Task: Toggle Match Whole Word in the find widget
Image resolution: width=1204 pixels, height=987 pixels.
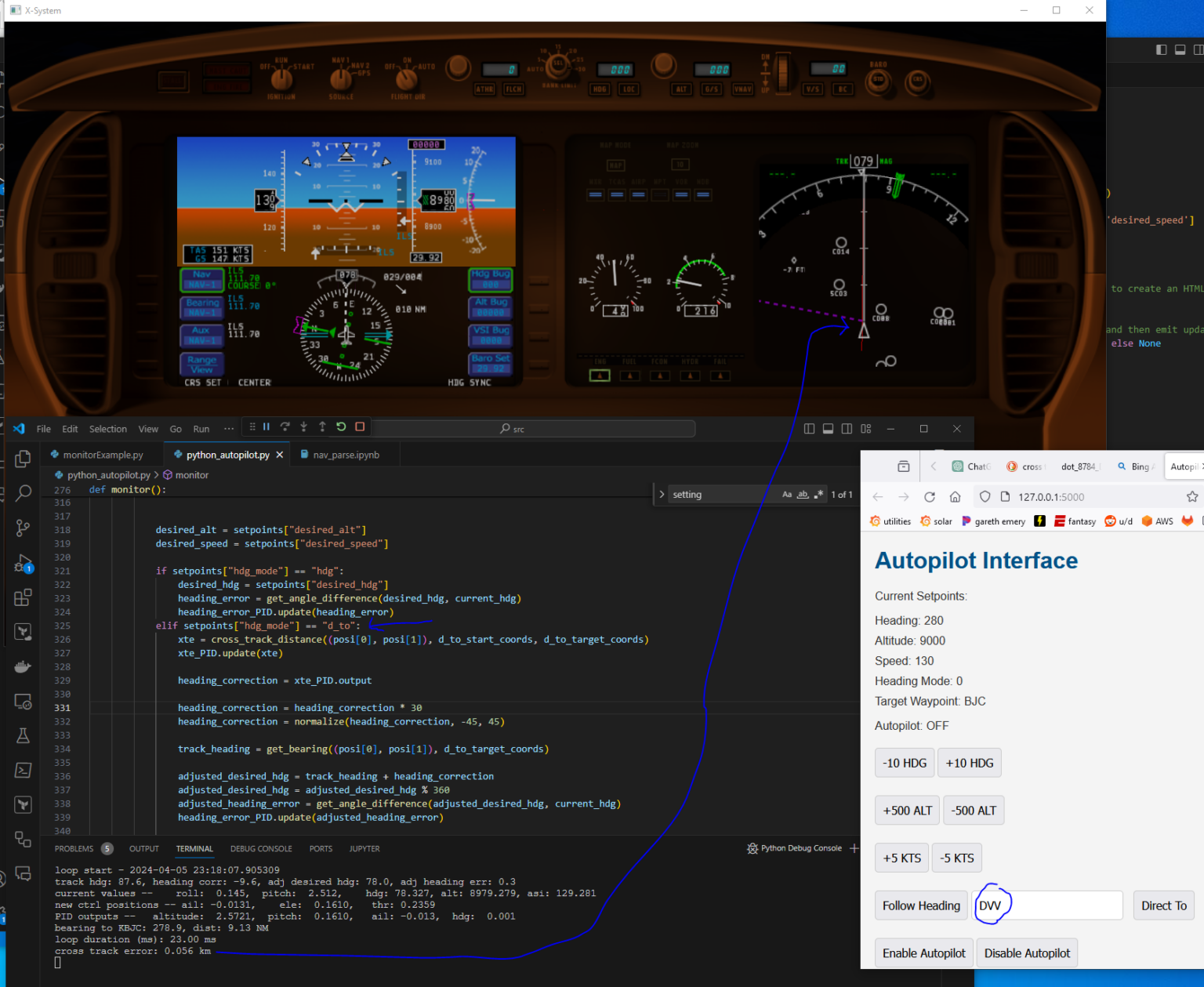Action: coord(803,495)
